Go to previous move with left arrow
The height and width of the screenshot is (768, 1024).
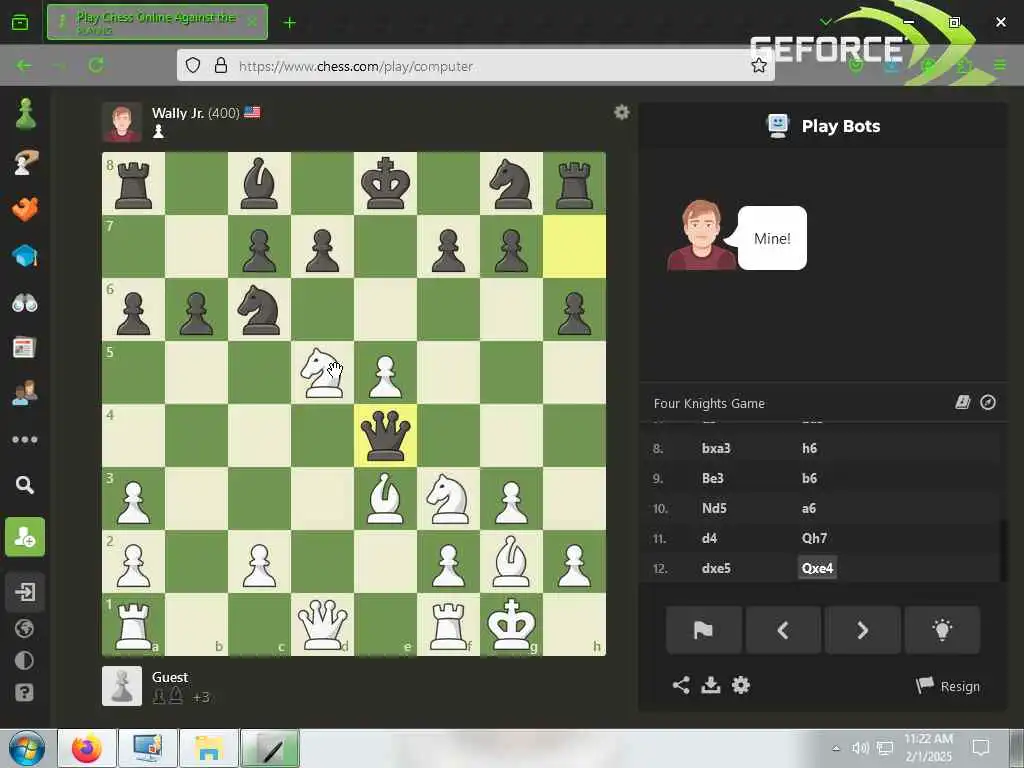tap(783, 630)
